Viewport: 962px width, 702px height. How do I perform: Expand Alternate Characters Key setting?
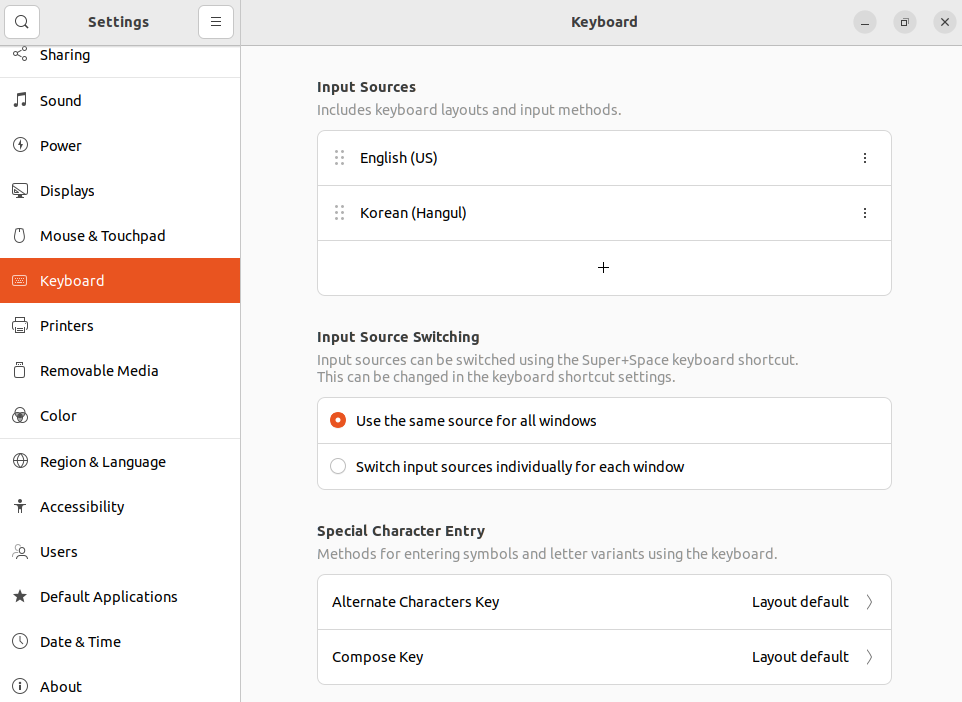604,602
